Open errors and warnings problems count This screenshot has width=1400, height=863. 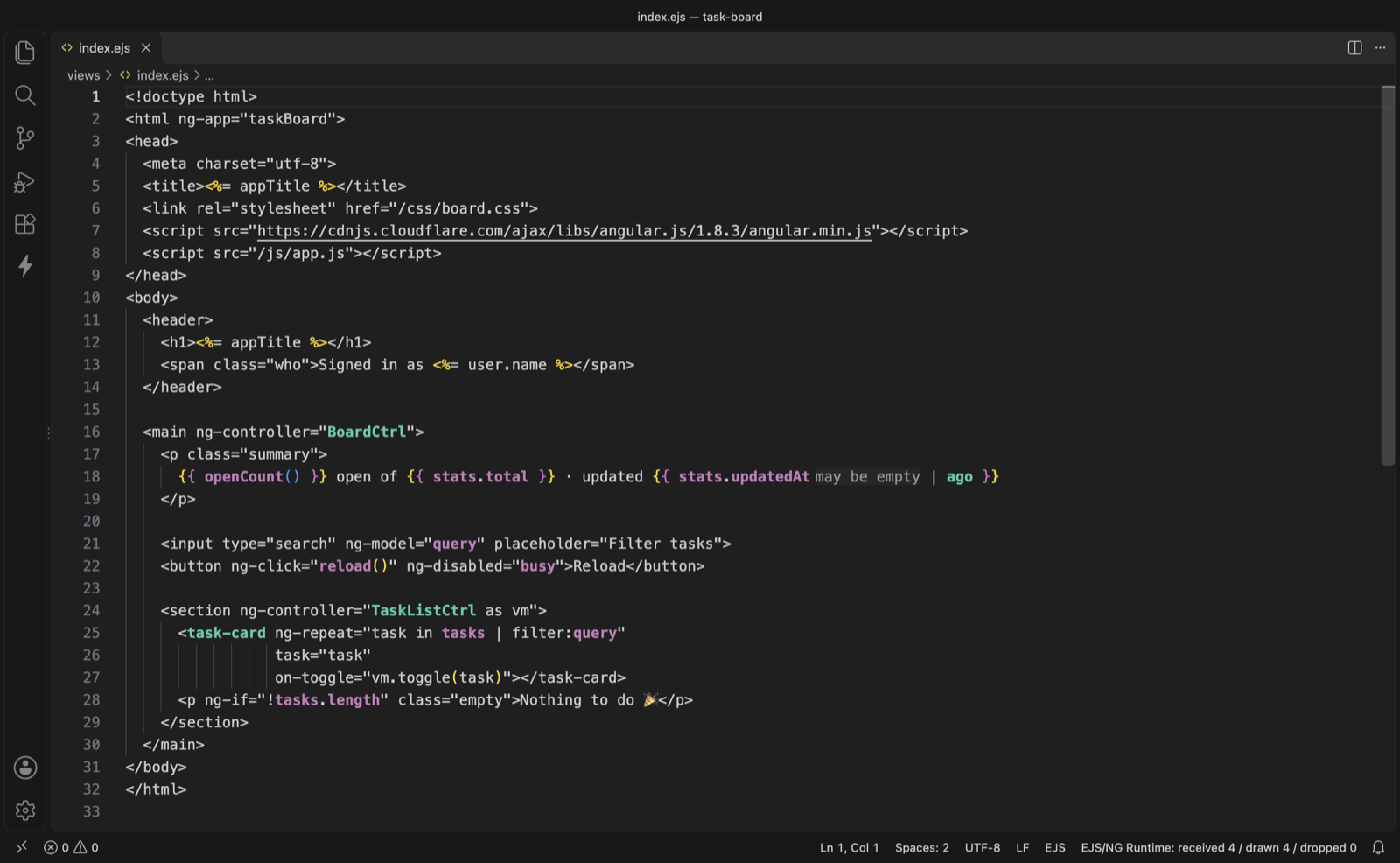point(71,847)
